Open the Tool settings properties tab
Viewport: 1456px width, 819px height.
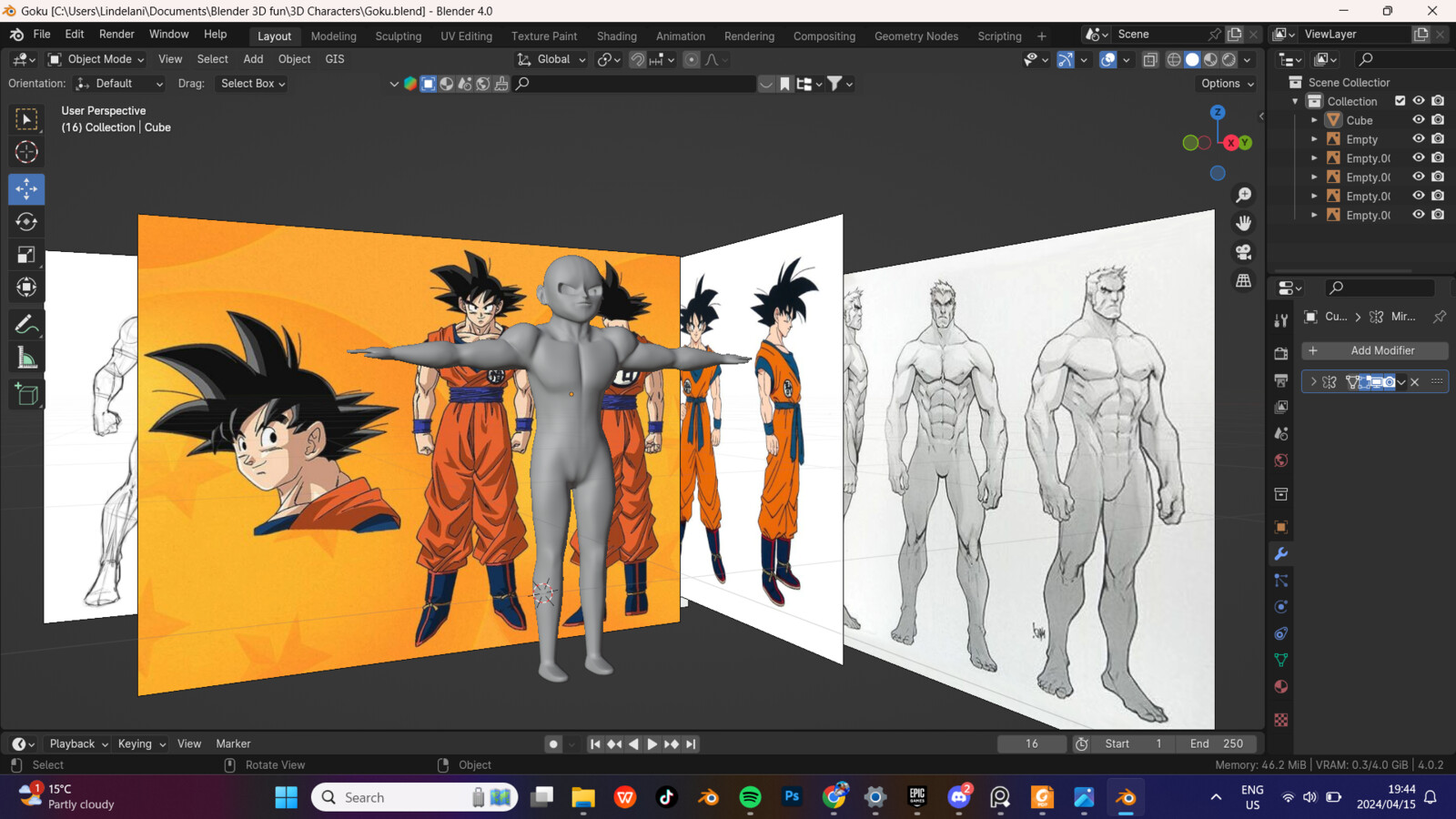click(x=1281, y=320)
